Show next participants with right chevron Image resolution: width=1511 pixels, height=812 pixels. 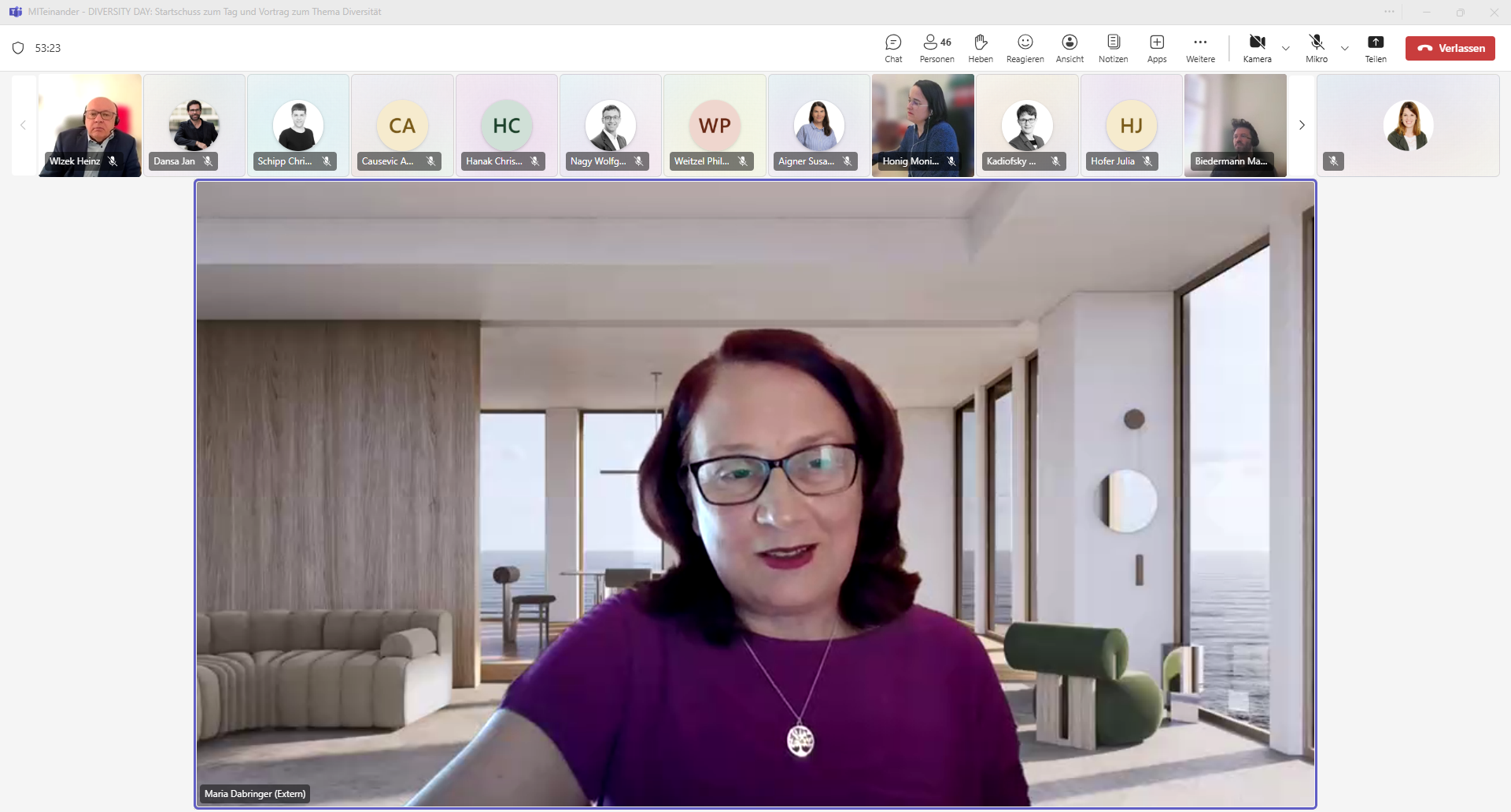click(1302, 125)
